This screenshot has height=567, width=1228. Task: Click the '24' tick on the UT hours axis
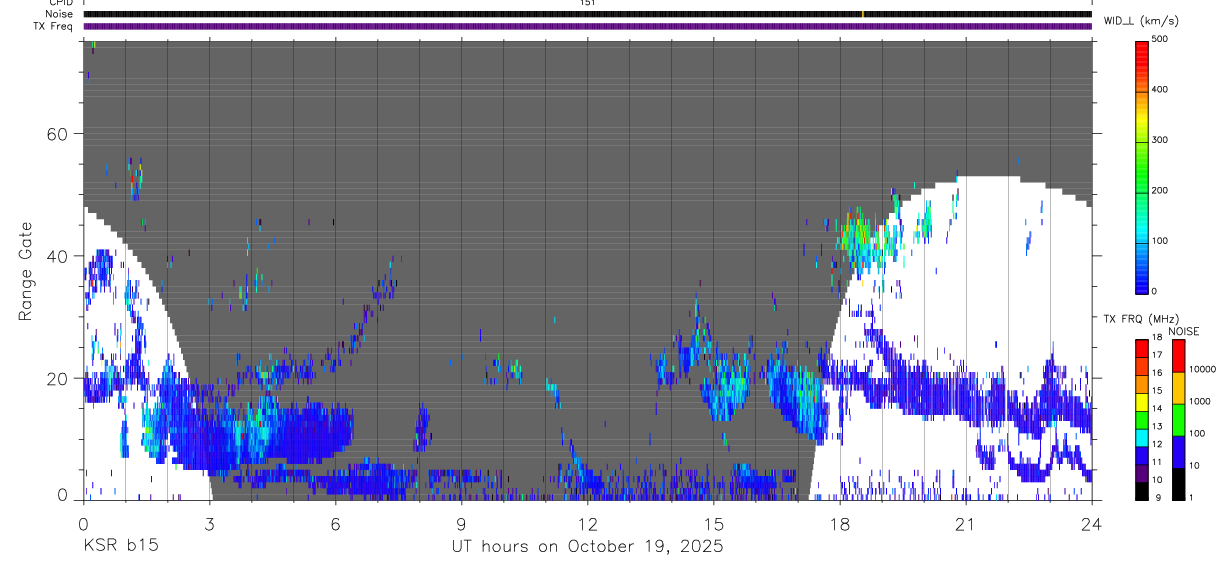click(1091, 522)
